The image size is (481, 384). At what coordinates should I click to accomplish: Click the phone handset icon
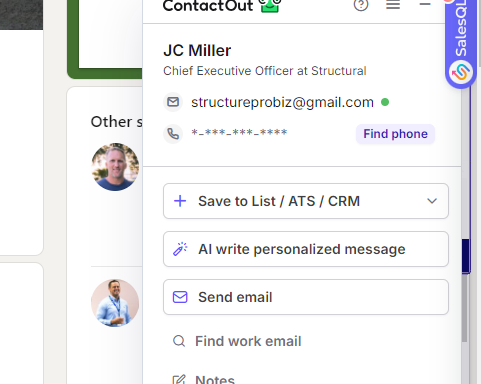[x=173, y=134]
